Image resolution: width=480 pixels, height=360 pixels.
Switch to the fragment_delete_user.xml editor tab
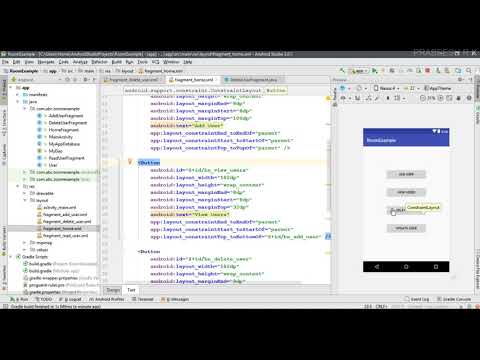tap(133, 80)
